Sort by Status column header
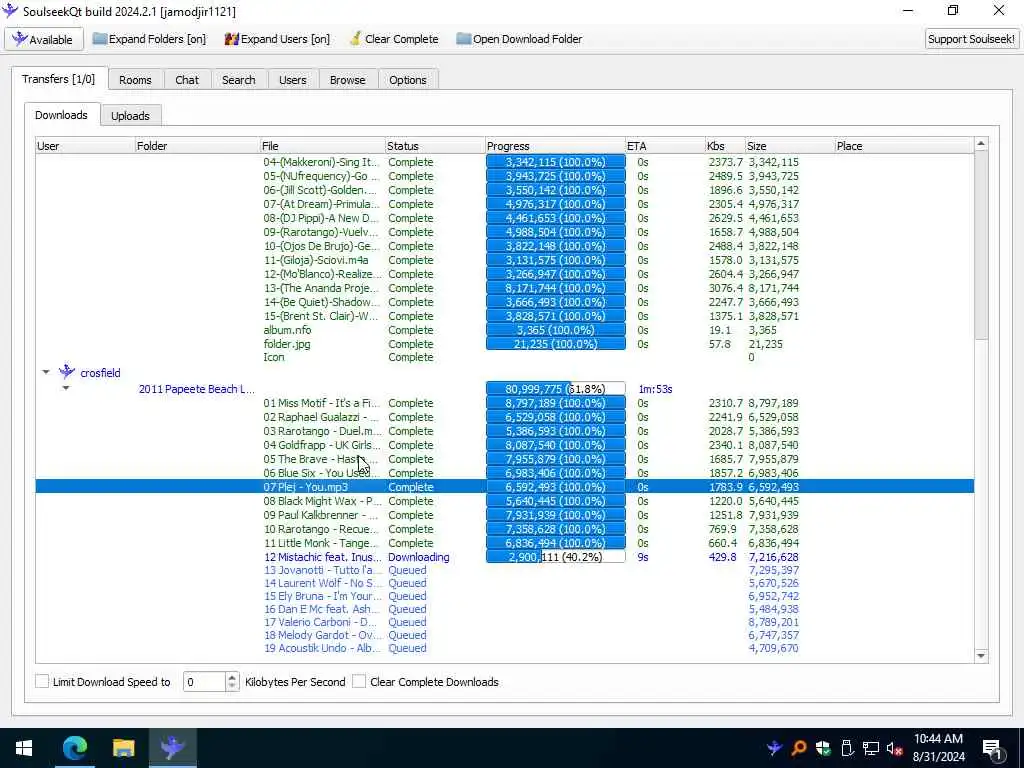Viewport: 1024px width, 768px height. pos(434,146)
